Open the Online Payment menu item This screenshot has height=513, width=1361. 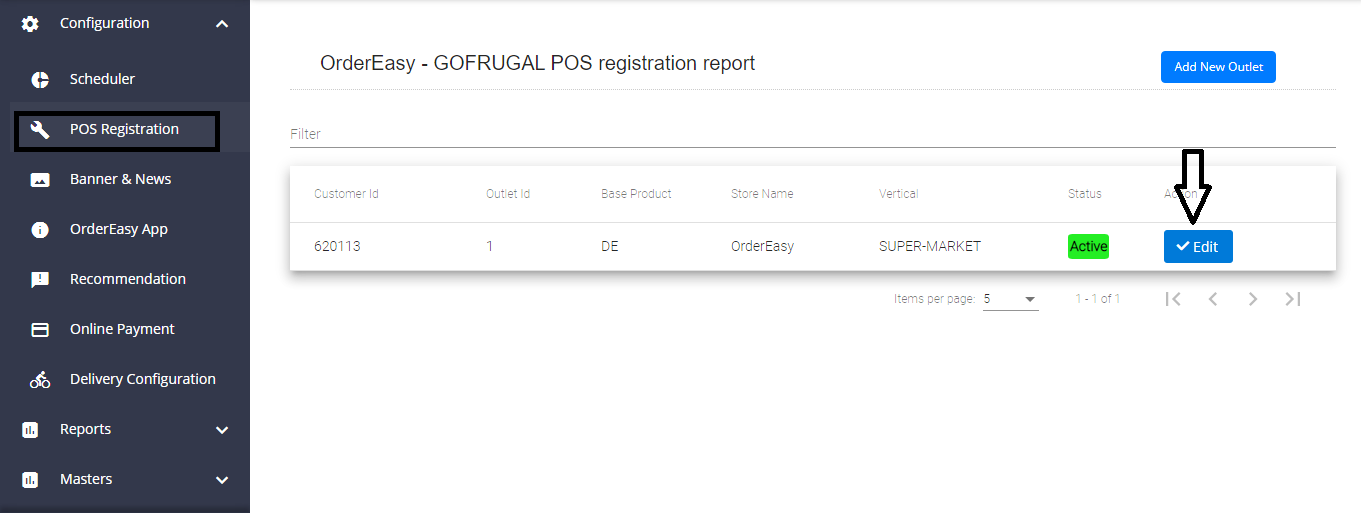point(122,329)
